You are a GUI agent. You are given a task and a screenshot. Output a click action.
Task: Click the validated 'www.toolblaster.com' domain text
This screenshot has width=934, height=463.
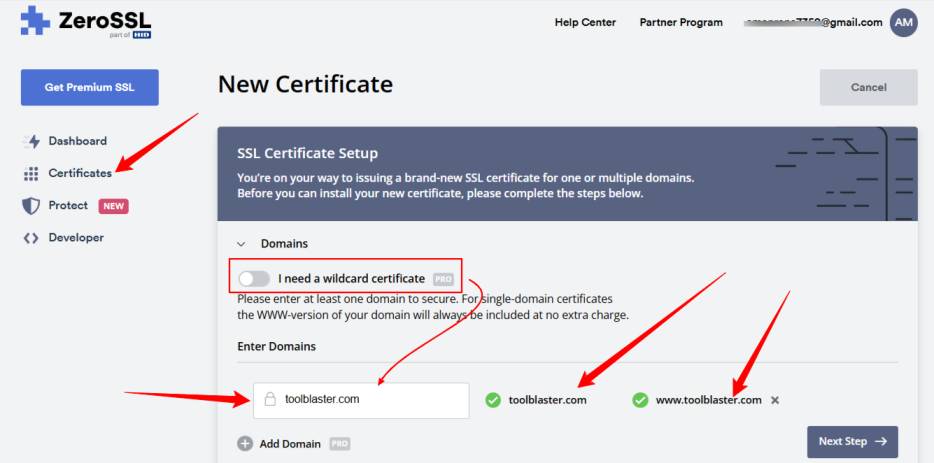pos(708,400)
